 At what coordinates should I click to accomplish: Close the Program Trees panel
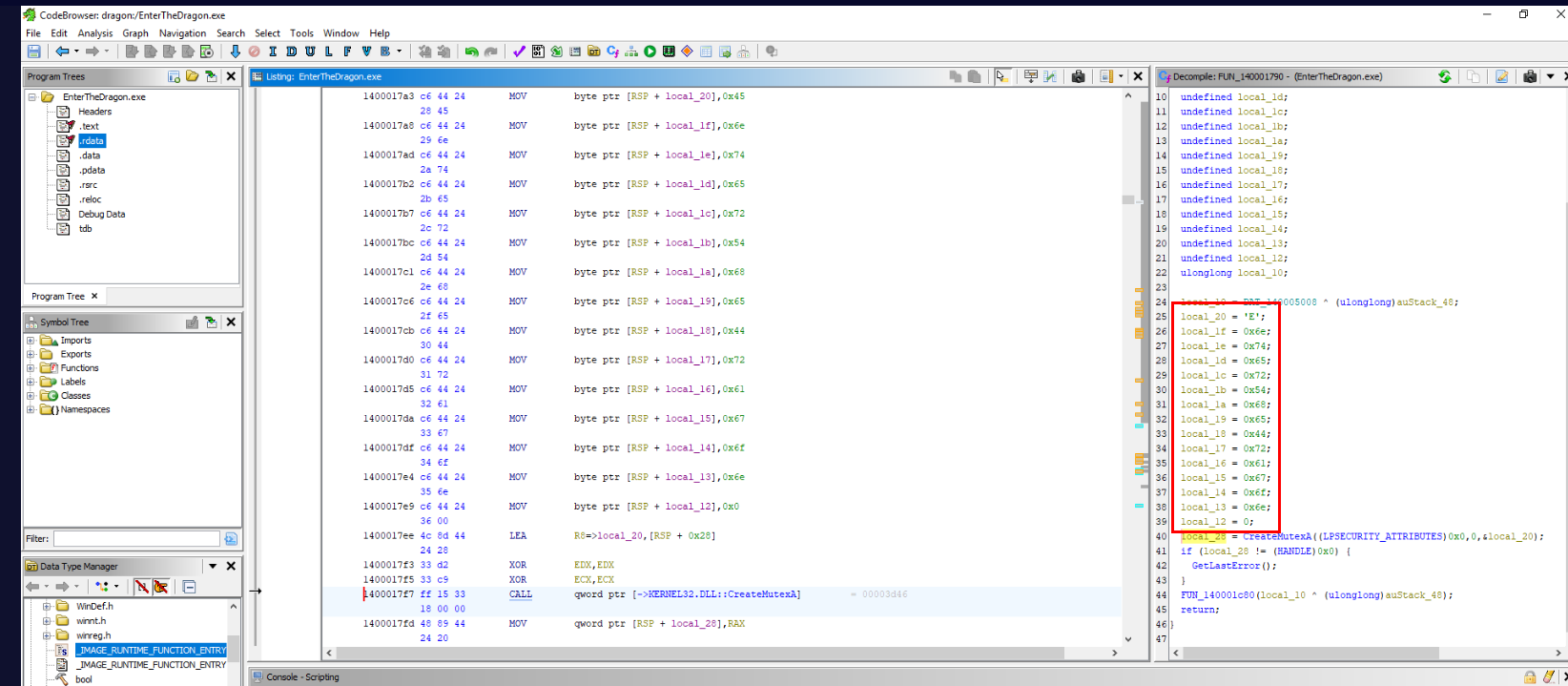coord(231,76)
